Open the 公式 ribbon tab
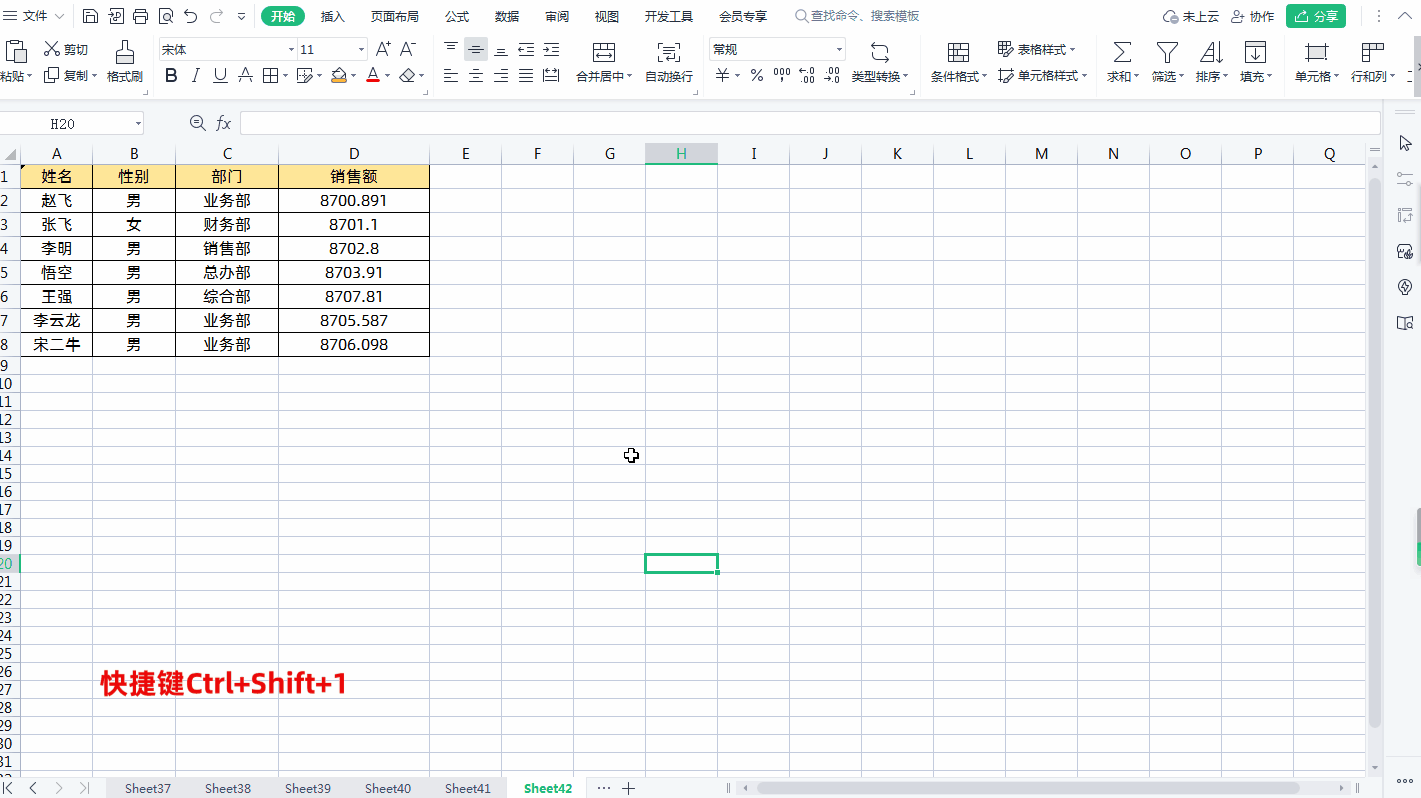Screen dimensions: 1421x798 pyautogui.click(x=457, y=16)
